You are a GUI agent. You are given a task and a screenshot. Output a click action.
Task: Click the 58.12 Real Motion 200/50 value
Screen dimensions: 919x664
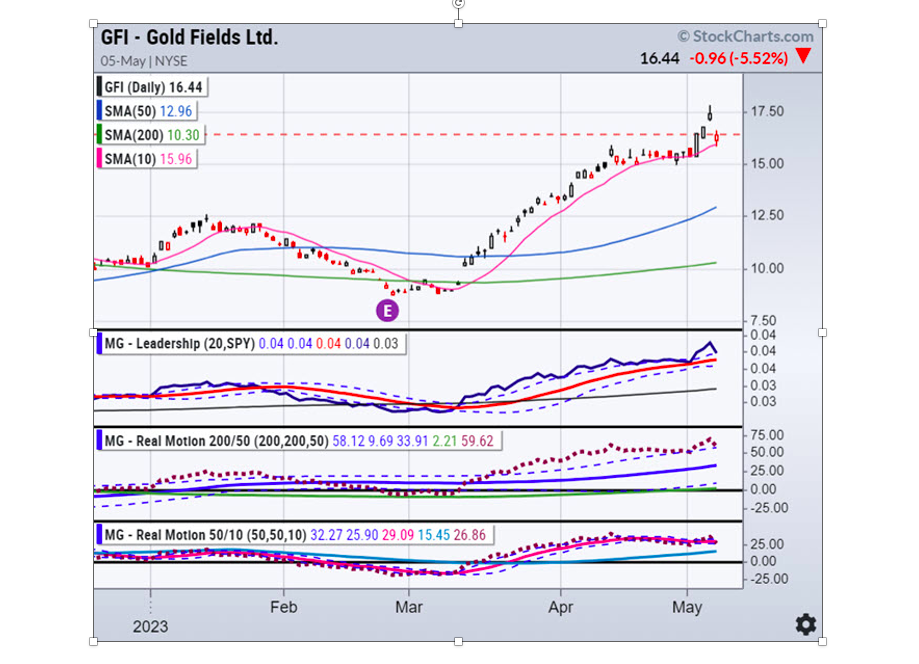348,441
